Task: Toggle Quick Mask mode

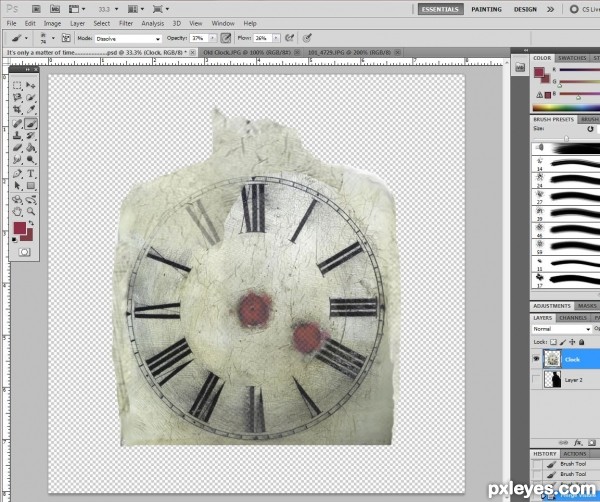Action: pos(24,252)
